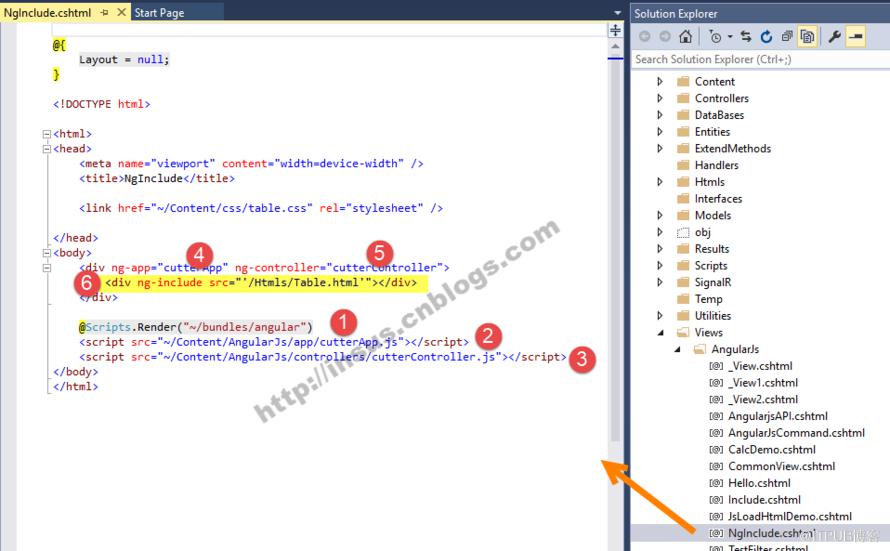Expand the Controllers folder
Image resolution: width=890 pixels, height=551 pixels.
[660, 98]
